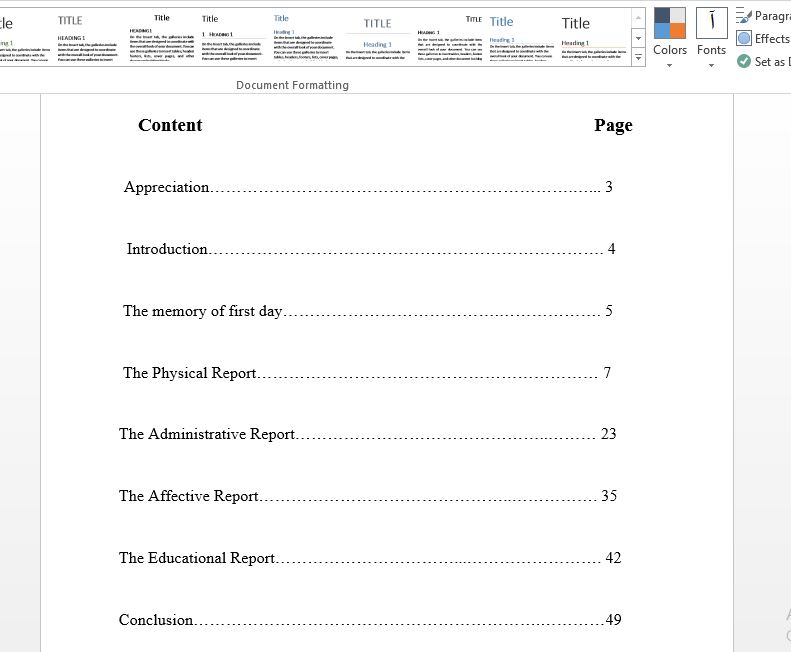Apply the centered gray TITLE style set

click(x=377, y=38)
